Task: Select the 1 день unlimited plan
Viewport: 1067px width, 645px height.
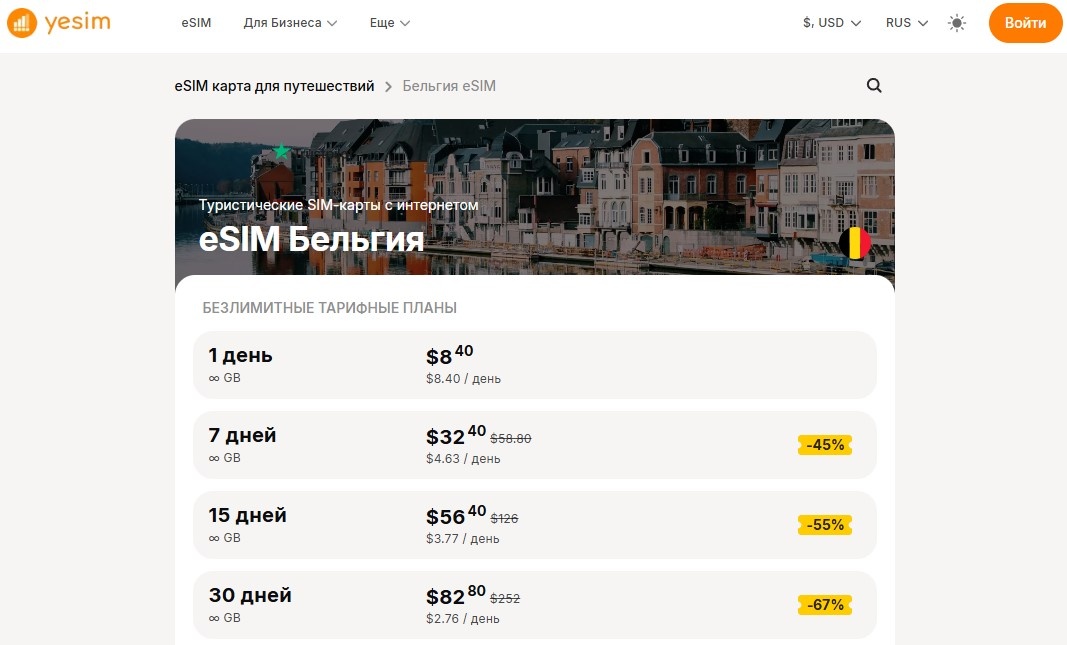Action: point(534,365)
